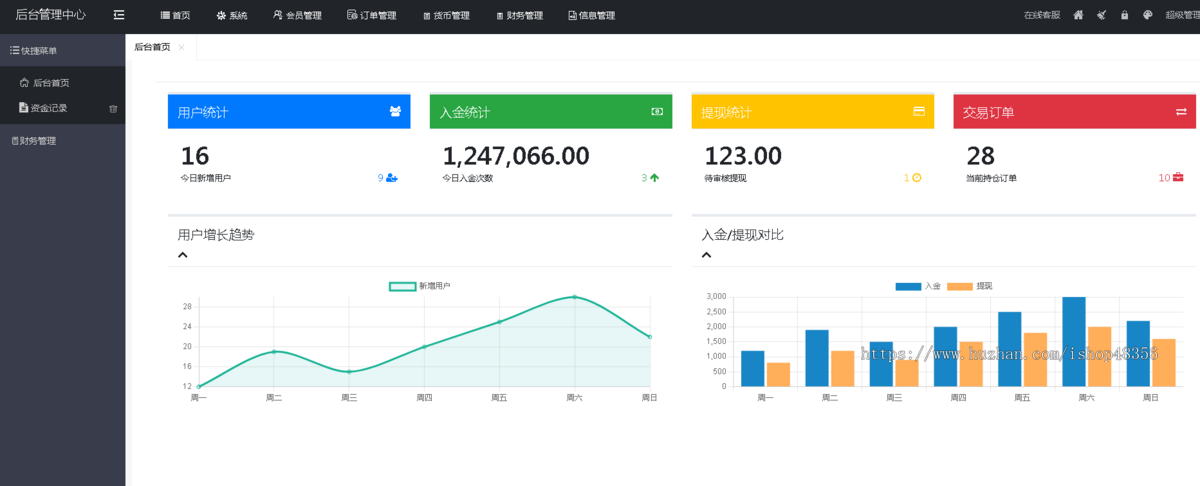Click the green up arrow next to 3

click(655, 178)
